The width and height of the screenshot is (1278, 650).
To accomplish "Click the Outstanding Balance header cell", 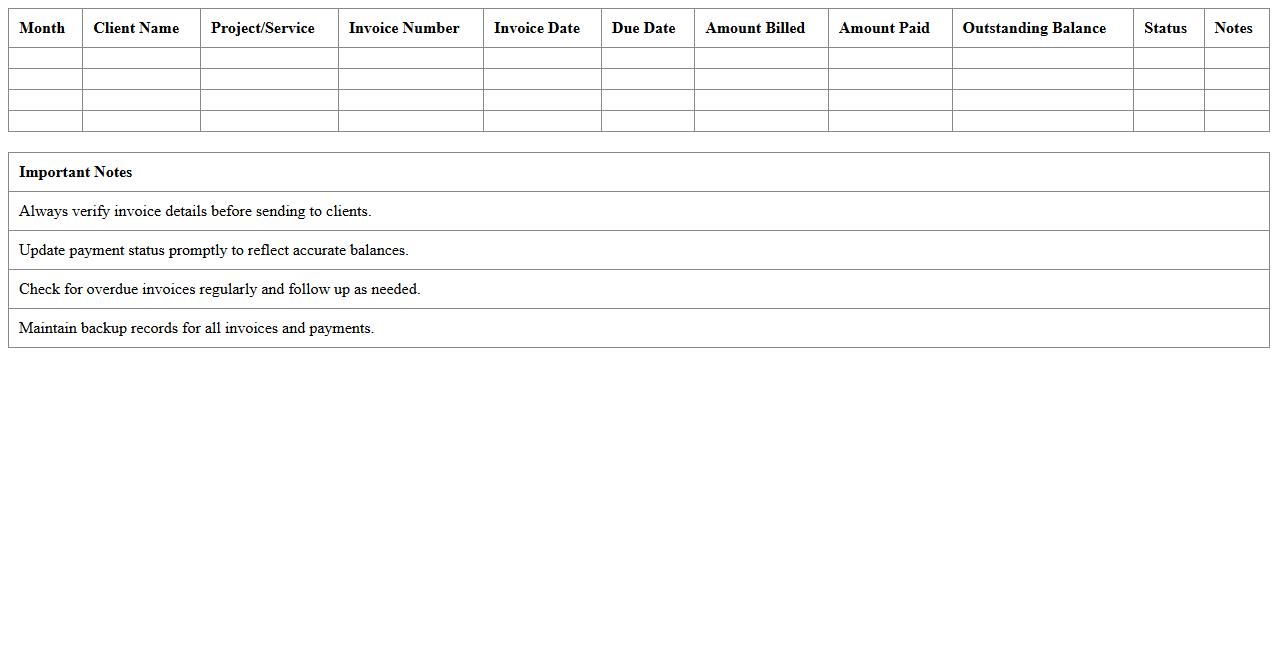I will 1034,28.
